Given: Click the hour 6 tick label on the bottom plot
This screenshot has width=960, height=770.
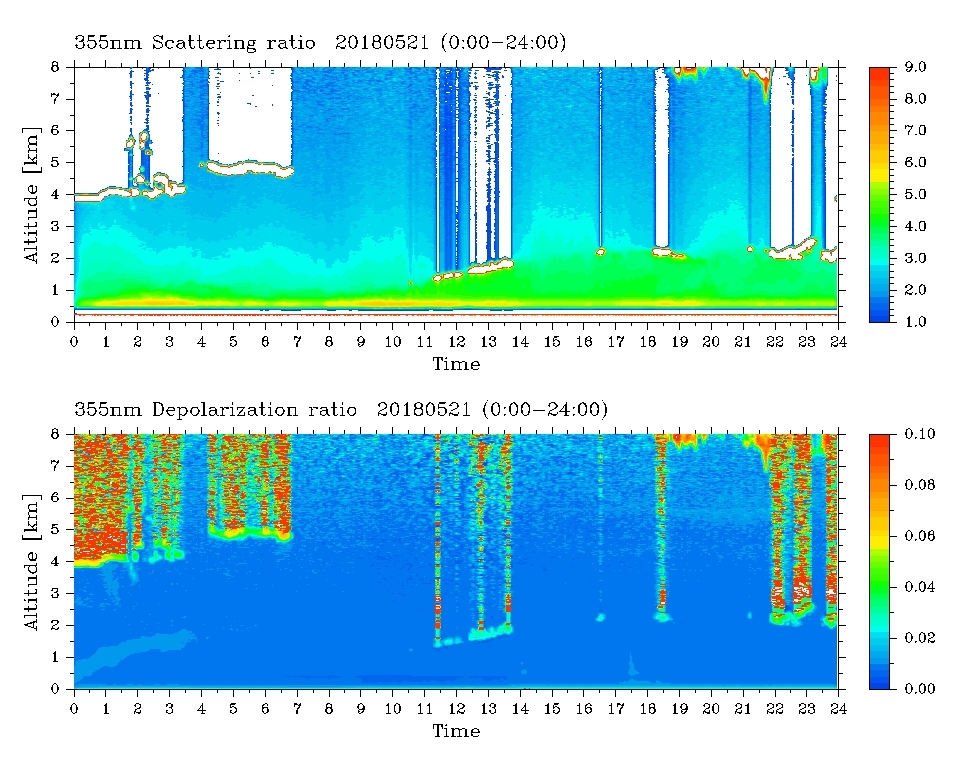Looking at the screenshot, I should [265, 708].
